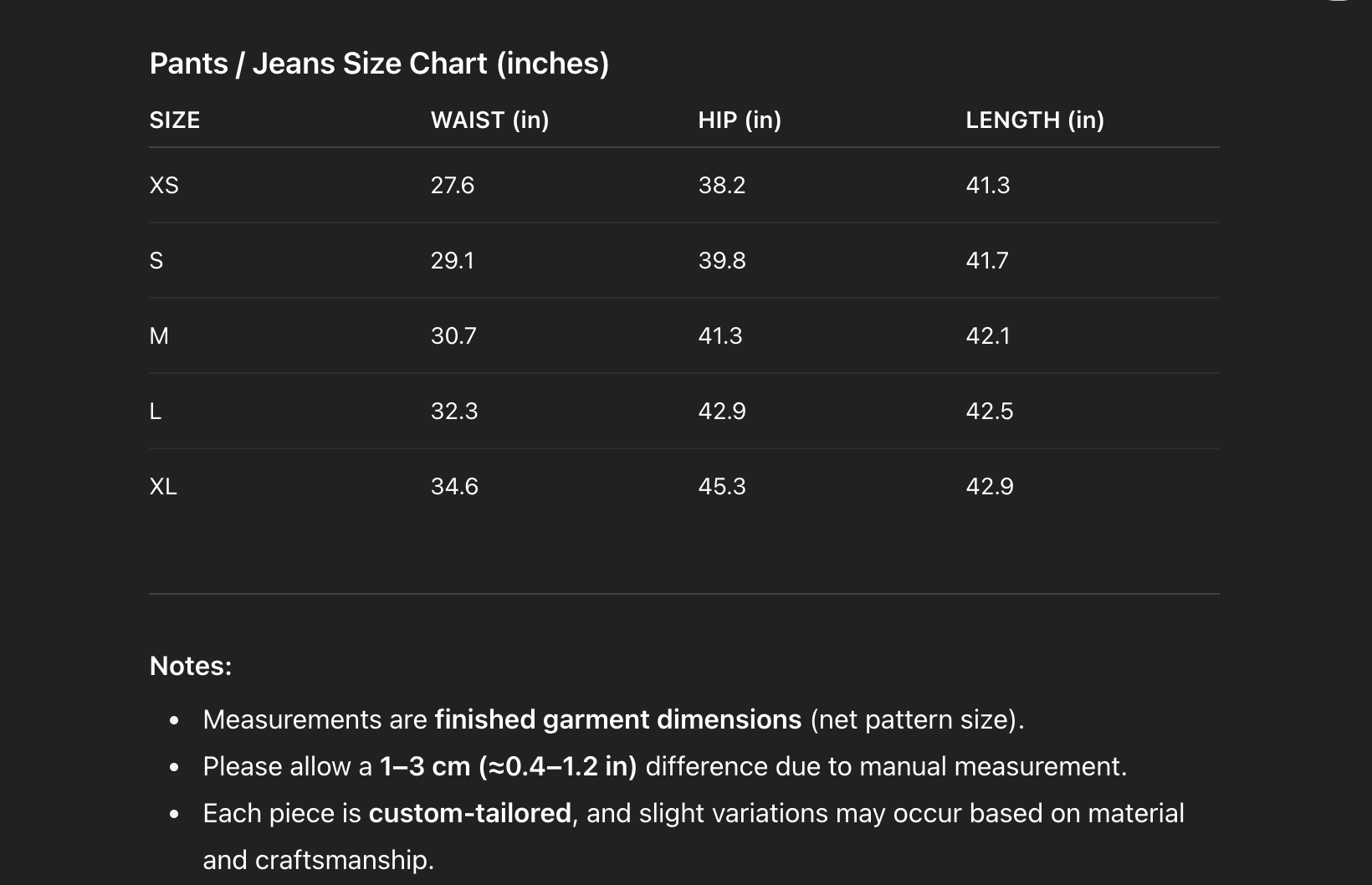This screenshot has height=885, width=1372.
Task: Click the bold "custom-tailored" text
Action: coord(470,813)
